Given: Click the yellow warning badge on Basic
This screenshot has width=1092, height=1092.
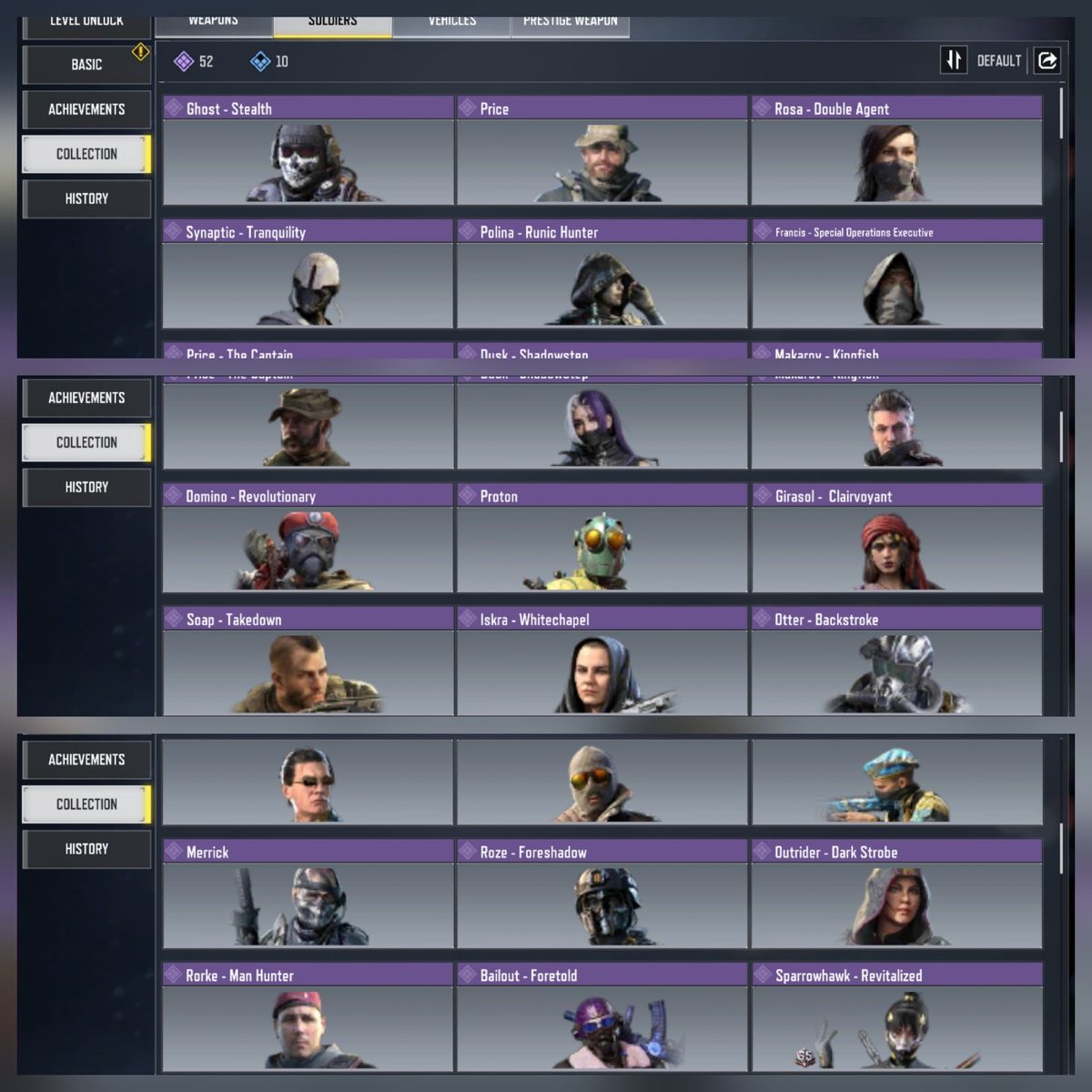Looking at the screenshot, I should click(x=140, y=51).
